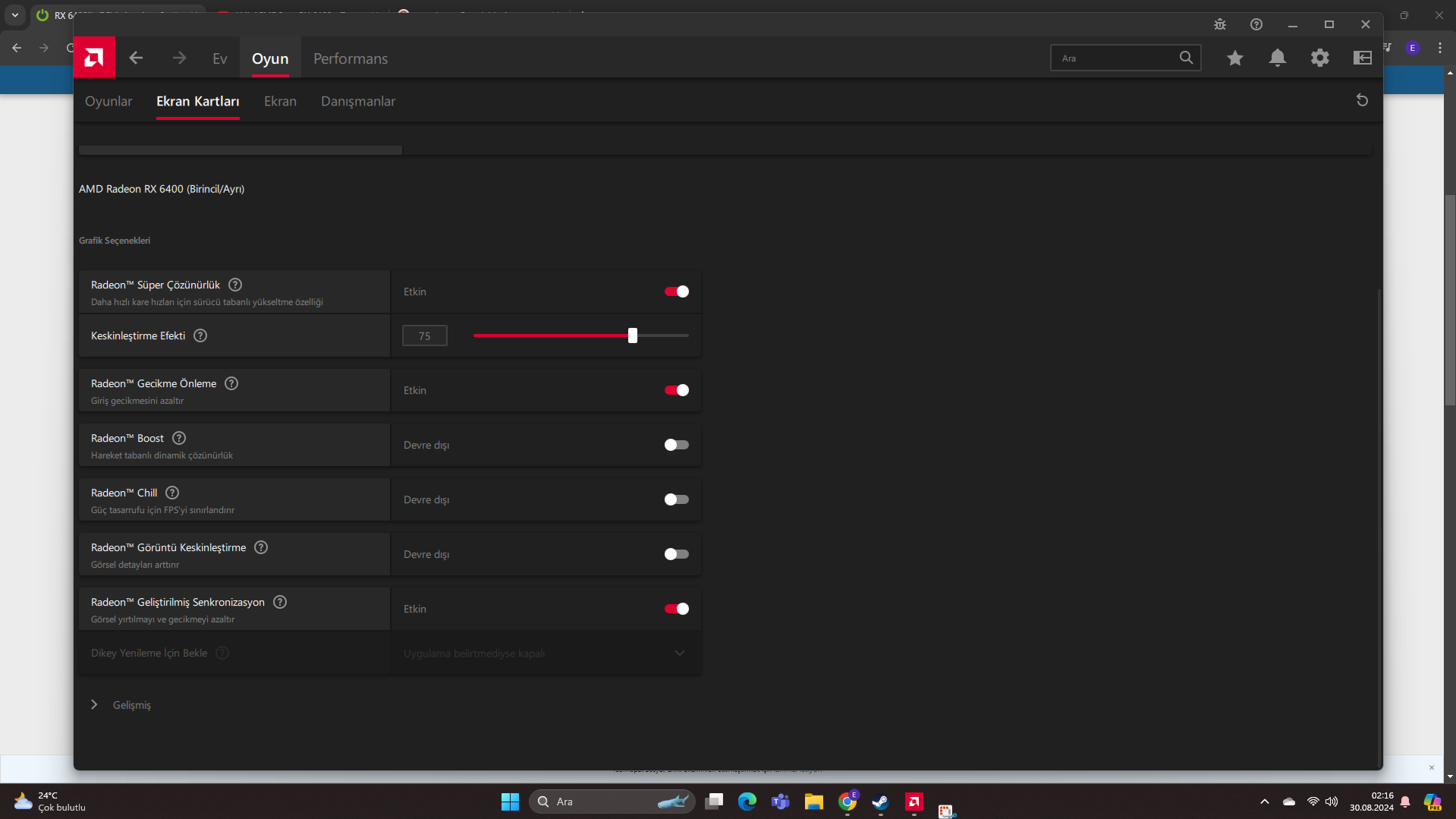Enable Radeon Görüntü Keskinleştirme toggle
This screenshot has height=819, width=1456.
(x=677, y=554)
